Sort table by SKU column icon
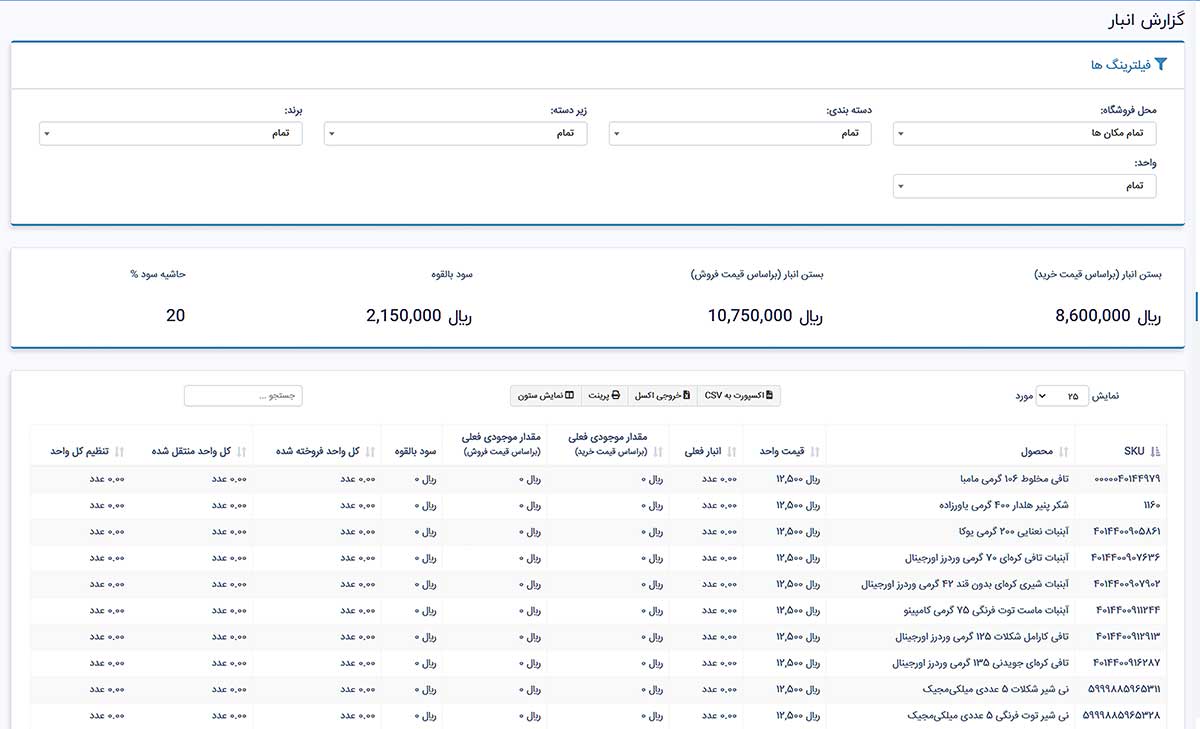 click(x=1157, y=451)
